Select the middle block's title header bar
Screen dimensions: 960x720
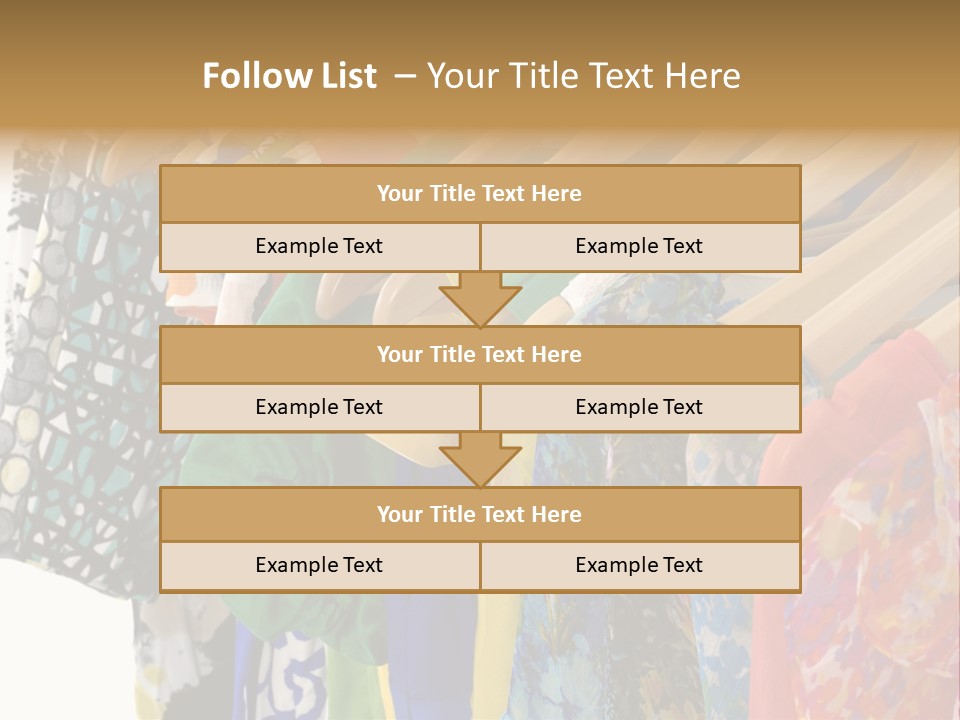point(480,354)
